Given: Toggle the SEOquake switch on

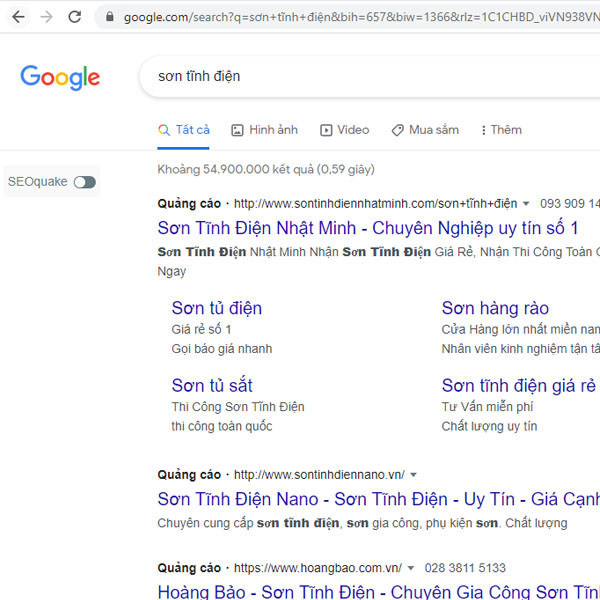Looking at the screenshot, I should (x=85, y=182).
